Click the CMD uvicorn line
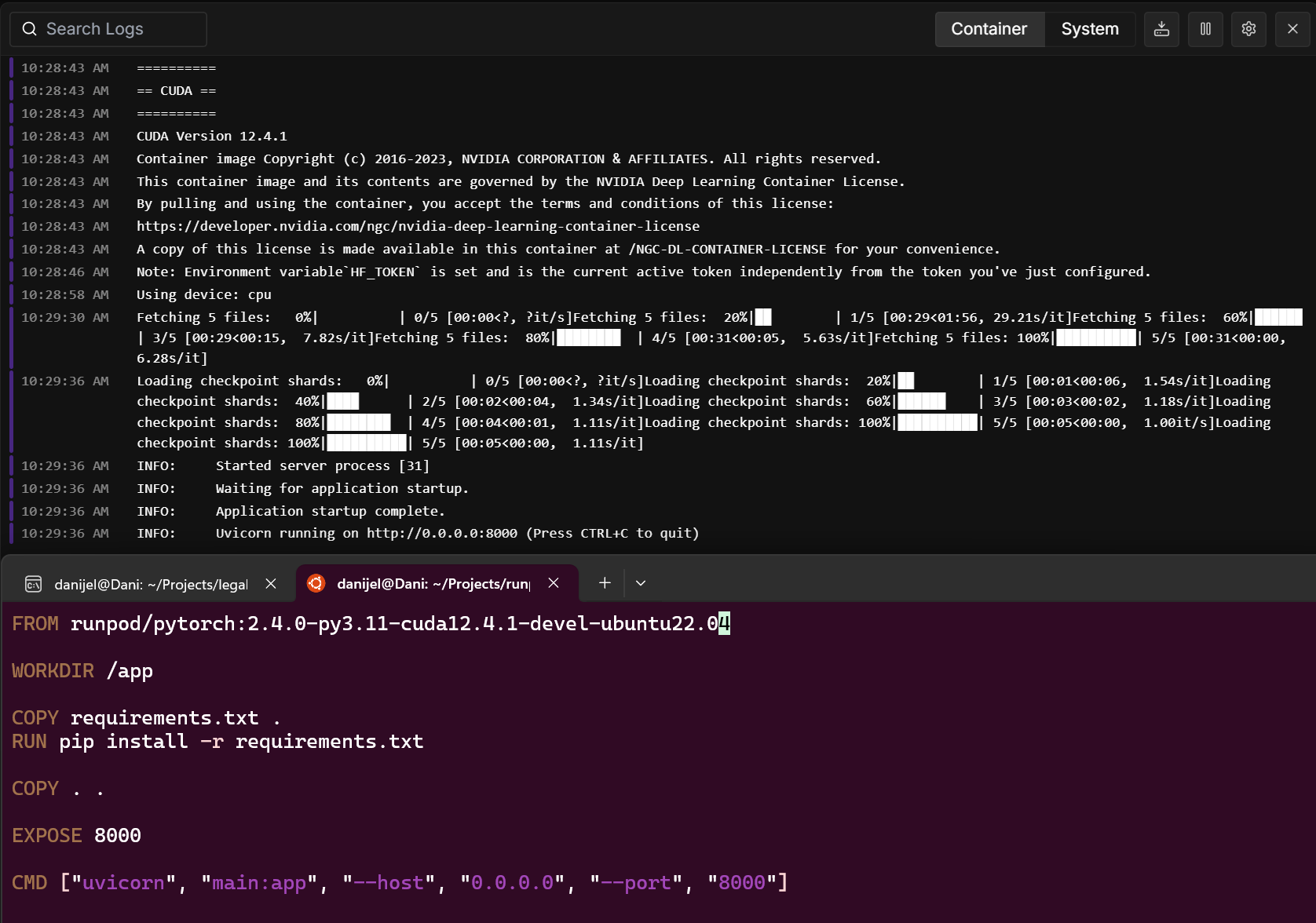Screen dimensions: 1316x923 400,883
